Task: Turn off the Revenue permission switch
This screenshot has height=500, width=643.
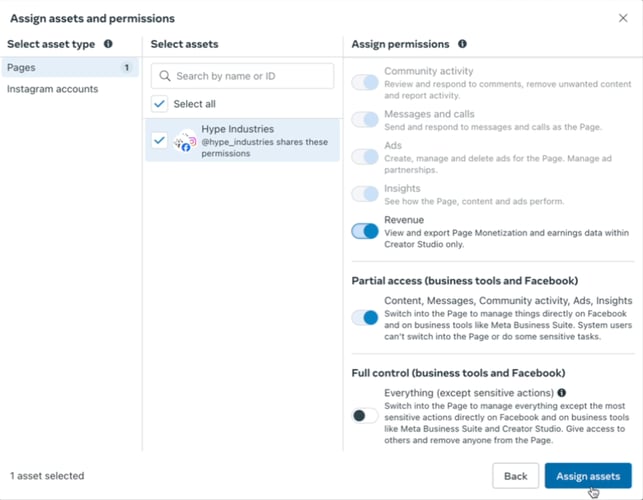Action: (365, 231)
